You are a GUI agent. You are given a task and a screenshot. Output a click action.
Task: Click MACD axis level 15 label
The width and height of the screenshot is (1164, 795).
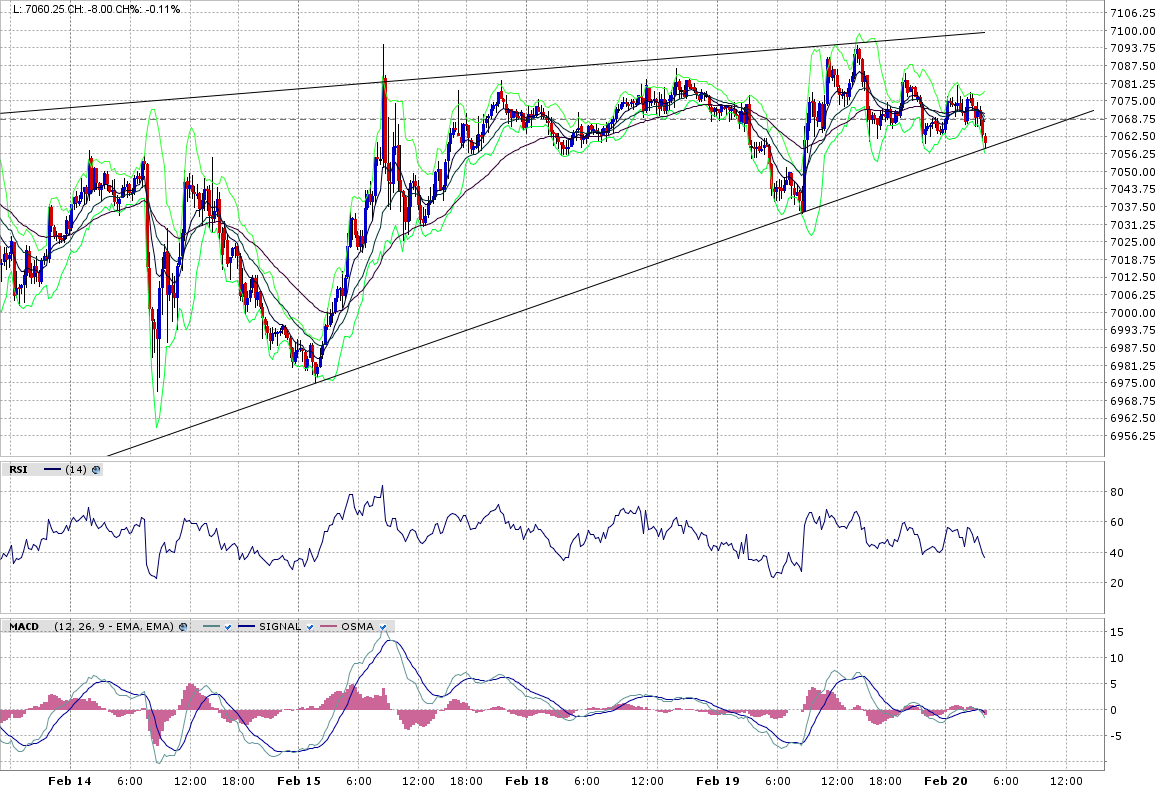pos(1117,632)
